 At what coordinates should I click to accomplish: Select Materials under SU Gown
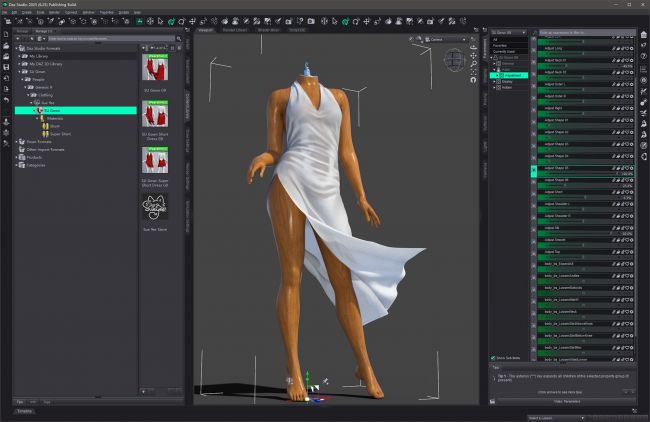tap(54, 117)
